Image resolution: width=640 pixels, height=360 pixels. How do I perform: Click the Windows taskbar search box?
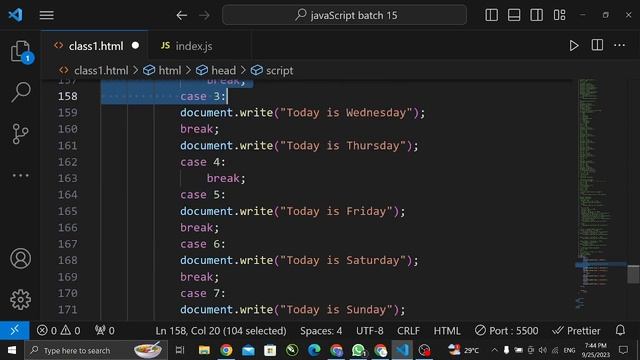pyautogui.click(x=96, y=350)
